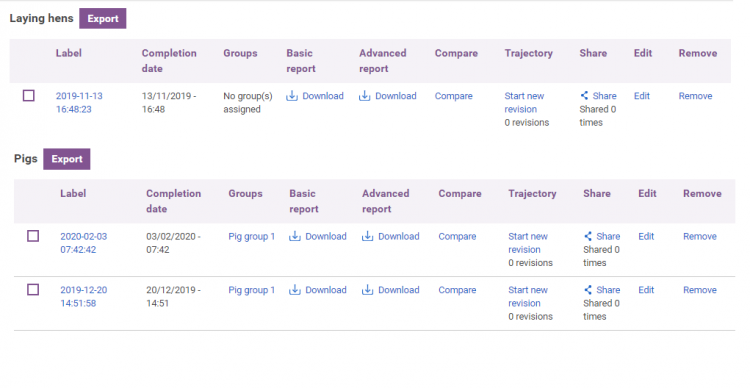Click 'Shared 0 times' in the 2020-02-03 row
Screen dimensions: 750x388
601,256
